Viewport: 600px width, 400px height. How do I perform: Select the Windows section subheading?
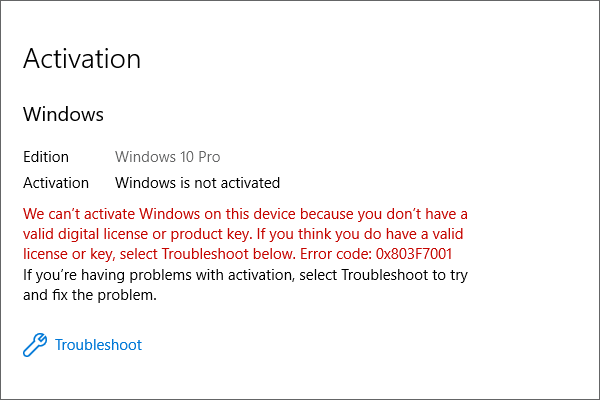63,114
